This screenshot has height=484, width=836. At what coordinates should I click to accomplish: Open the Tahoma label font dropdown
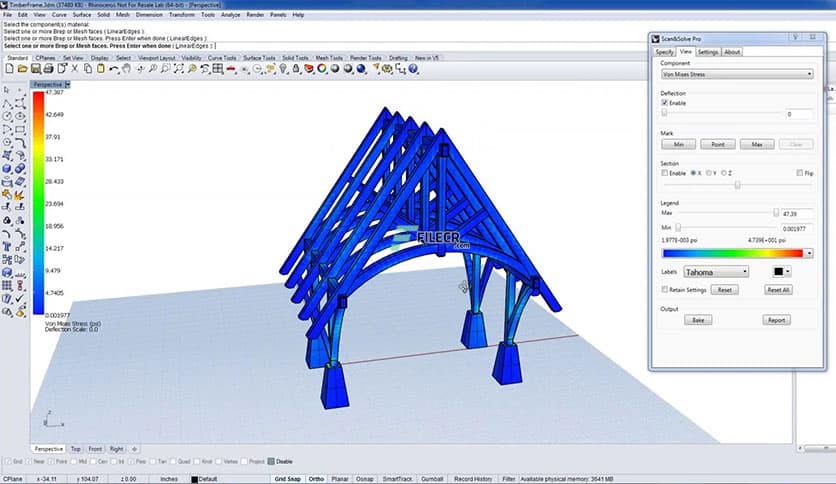[x=716, y=271]
